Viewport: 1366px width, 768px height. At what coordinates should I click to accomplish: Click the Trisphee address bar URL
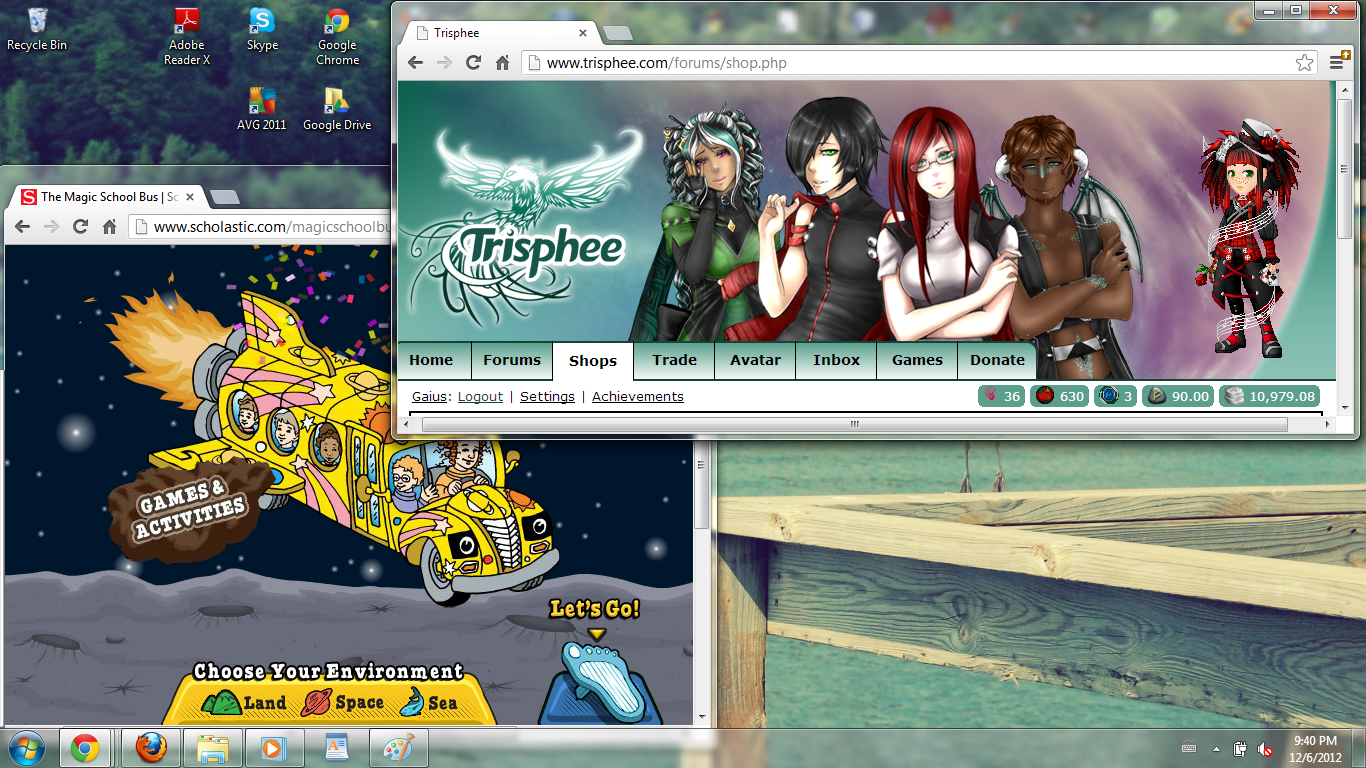[667, 63]
